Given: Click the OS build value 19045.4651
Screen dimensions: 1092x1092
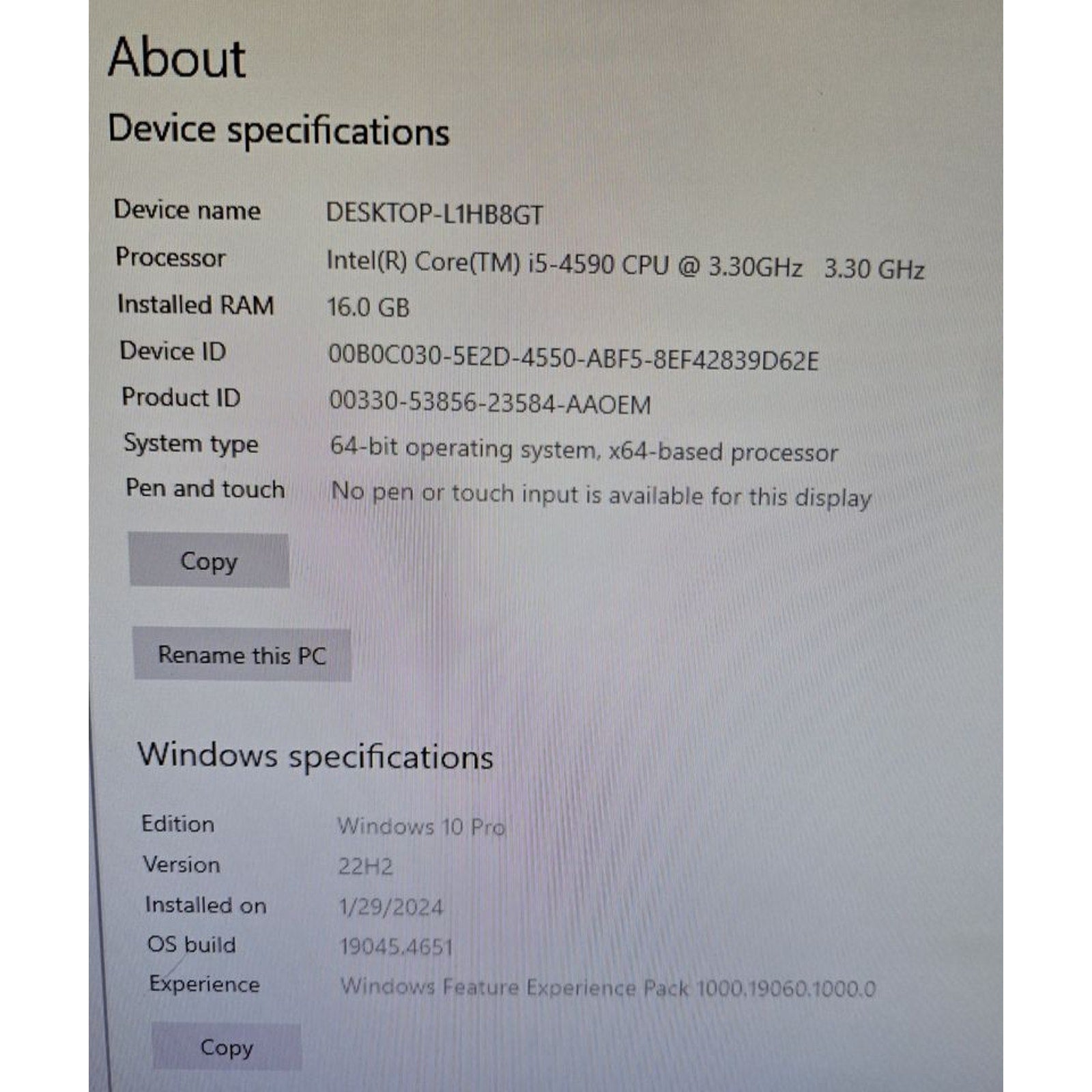Looking at the screenshot, I should (397, 946).
